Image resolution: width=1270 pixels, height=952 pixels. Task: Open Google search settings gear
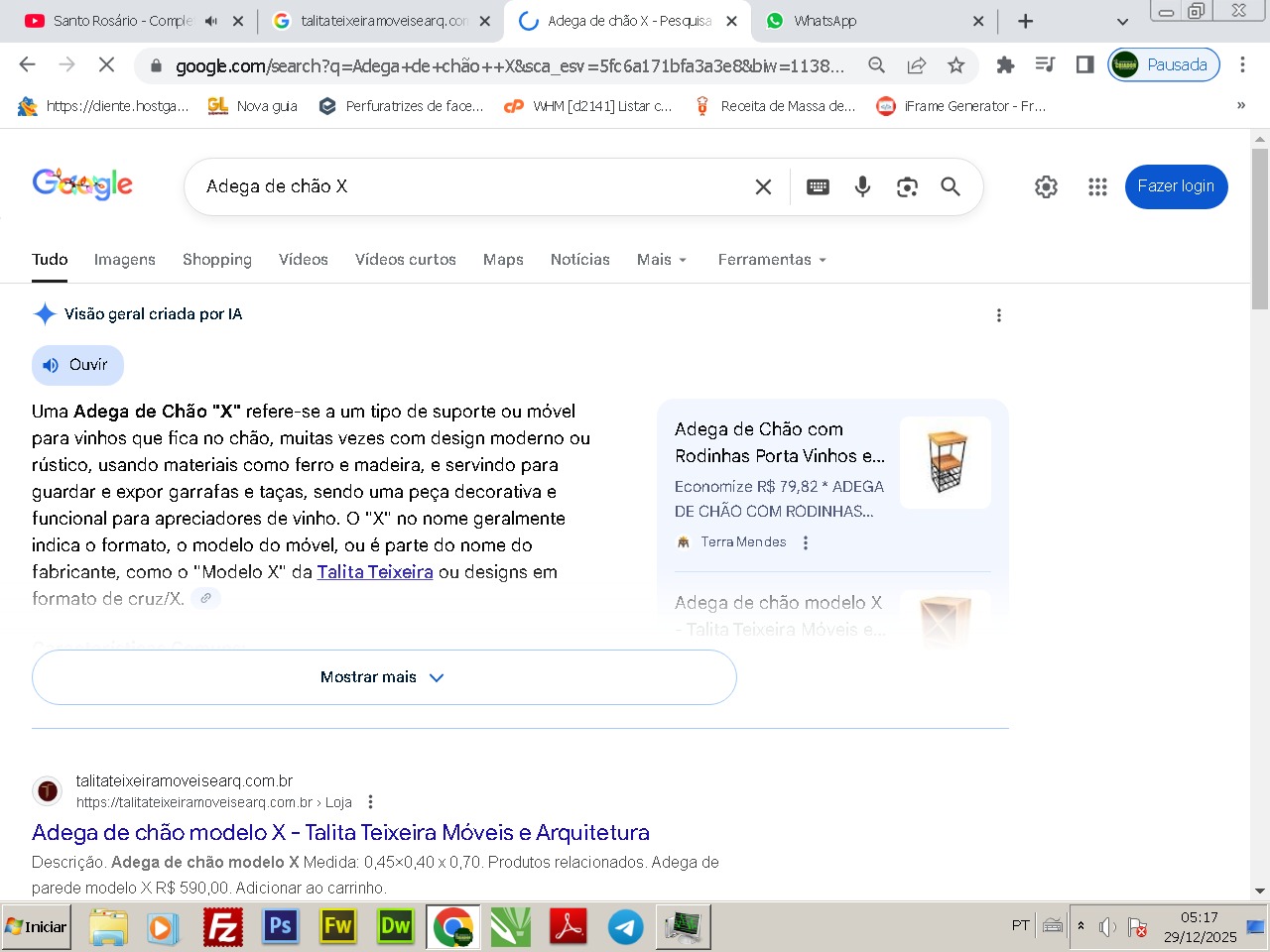click(1046, 186)
